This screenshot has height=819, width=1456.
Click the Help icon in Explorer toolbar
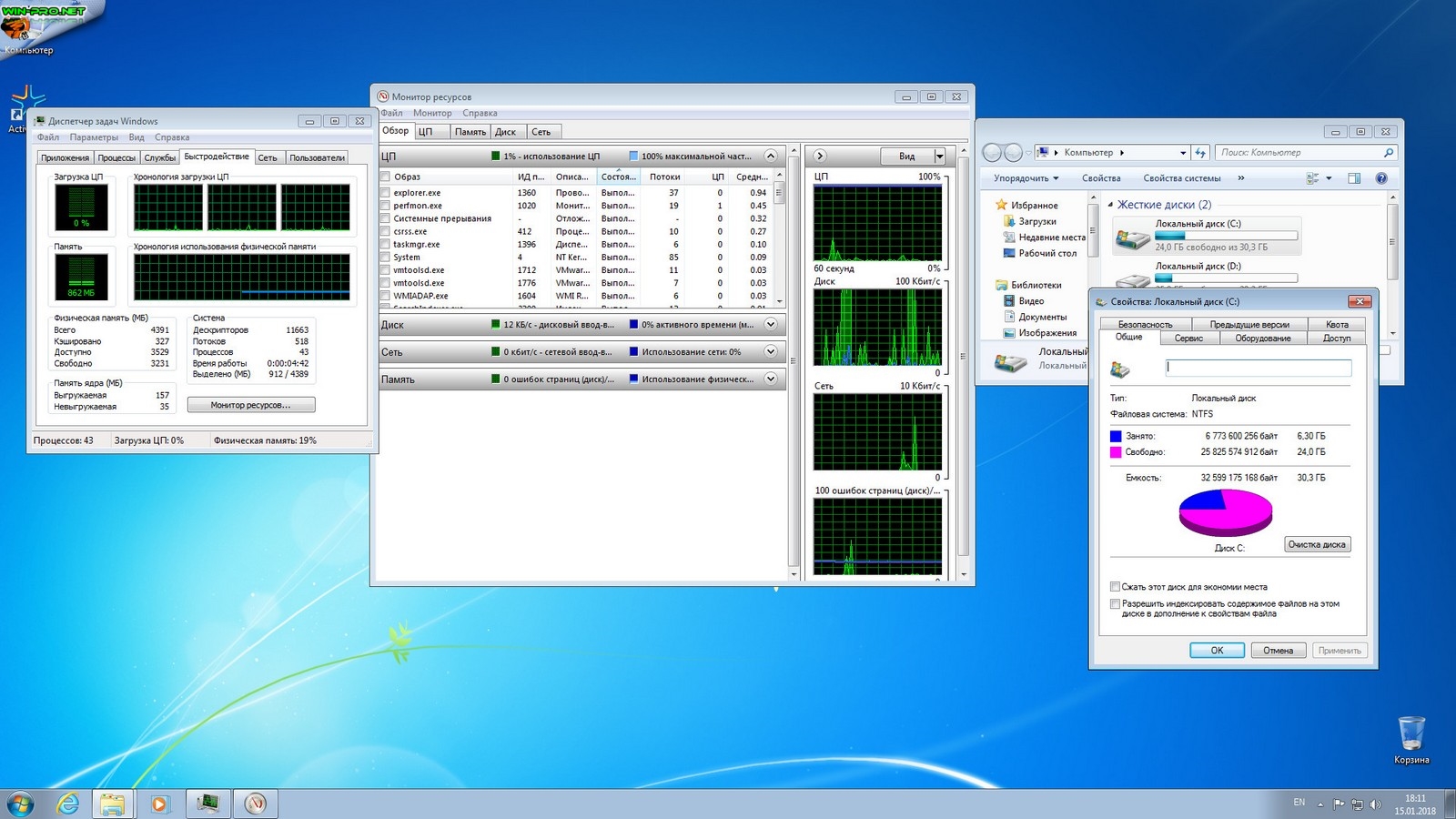coord(1380,178)
